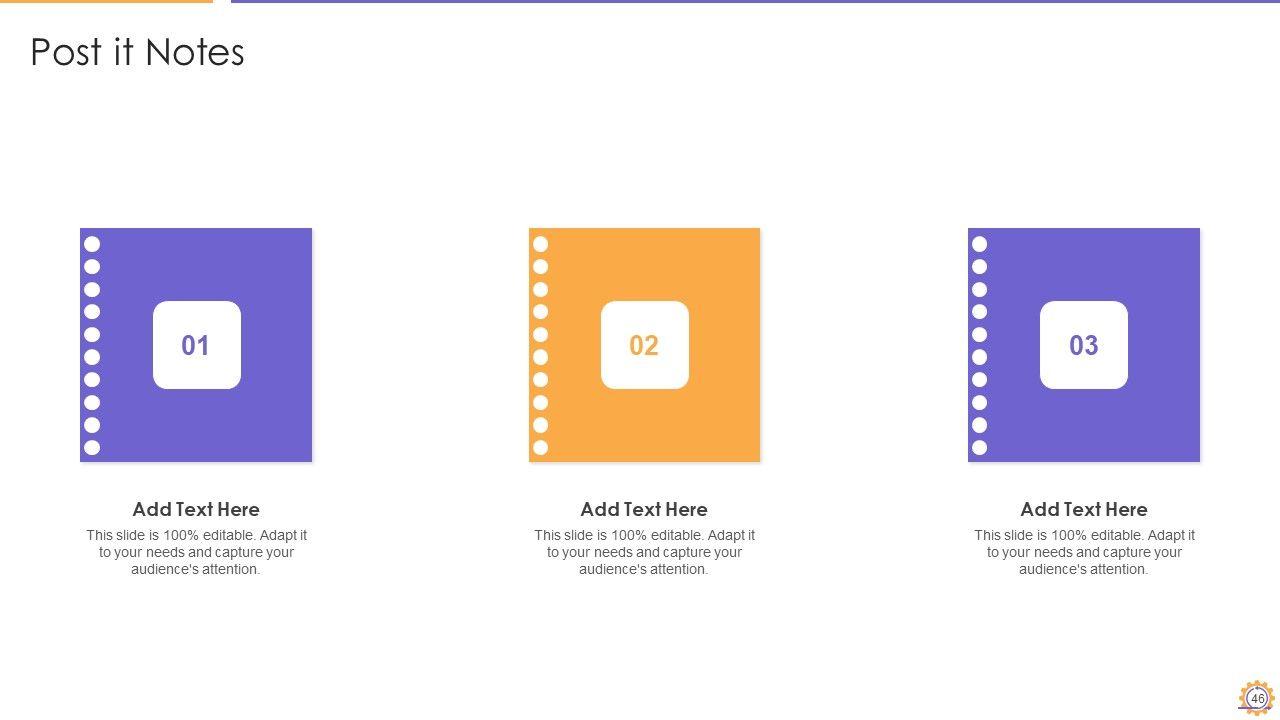The image size is (1280, 720).
Task: Click the bottom punch hole on note 01
Action: [x=92, y=447]
